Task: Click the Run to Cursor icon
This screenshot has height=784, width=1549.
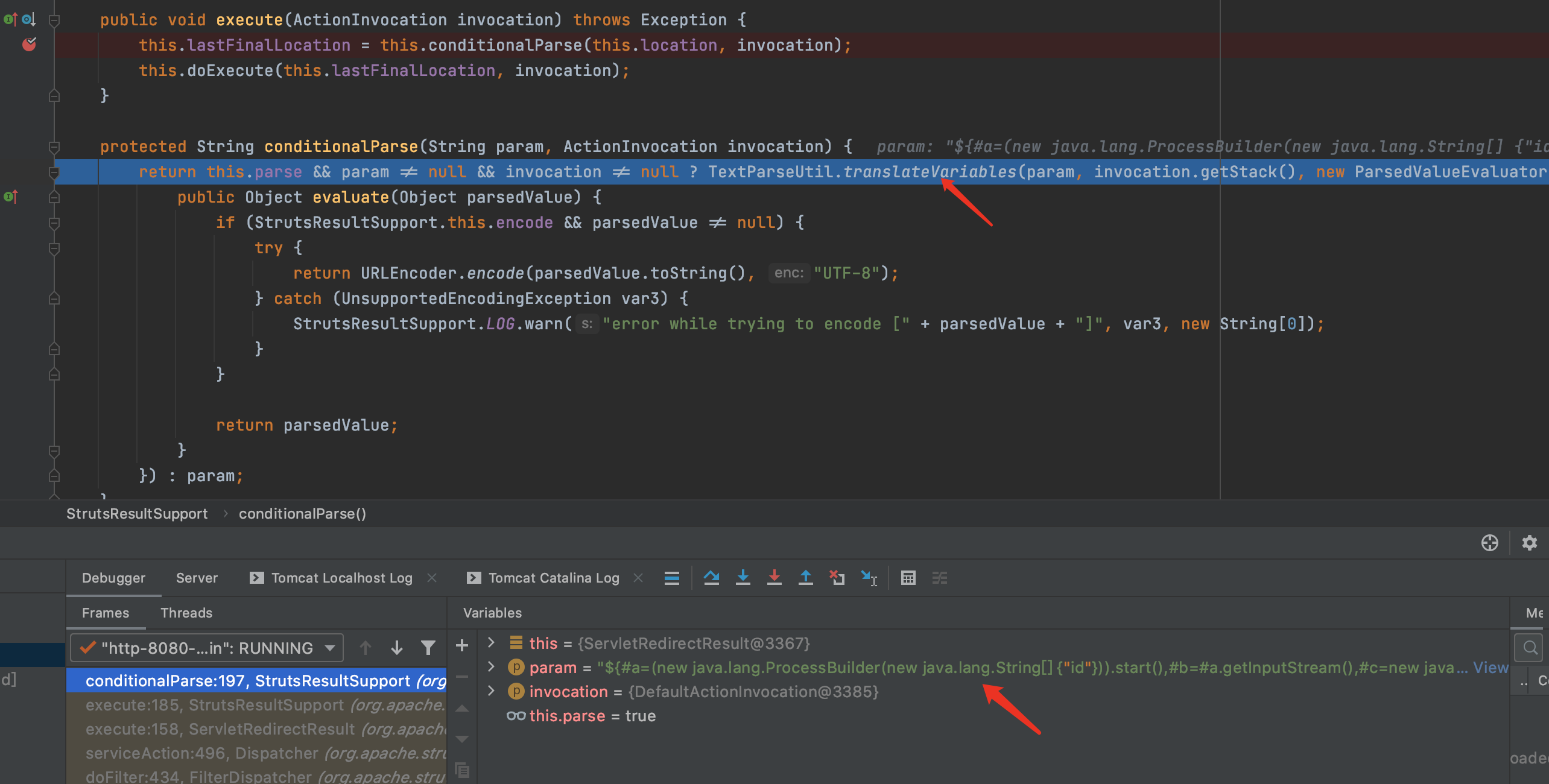Action: 869,578
